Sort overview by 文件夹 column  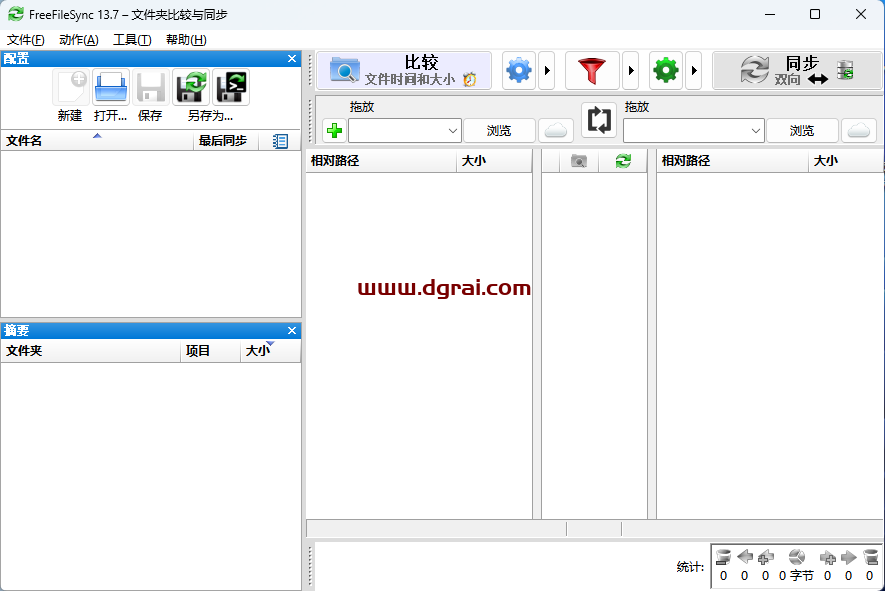tap(91, 351)
